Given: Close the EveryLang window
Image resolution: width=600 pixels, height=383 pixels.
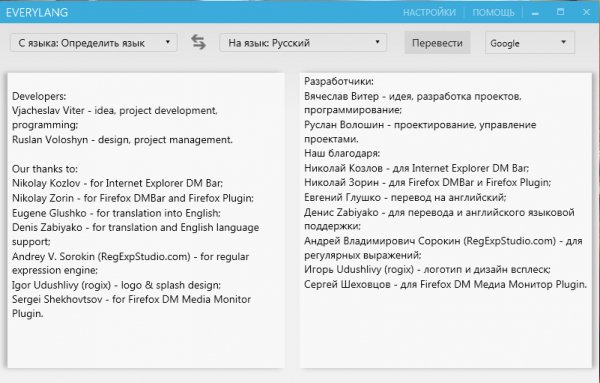Looking at the screenshot, I should click(x=586, y=12).
